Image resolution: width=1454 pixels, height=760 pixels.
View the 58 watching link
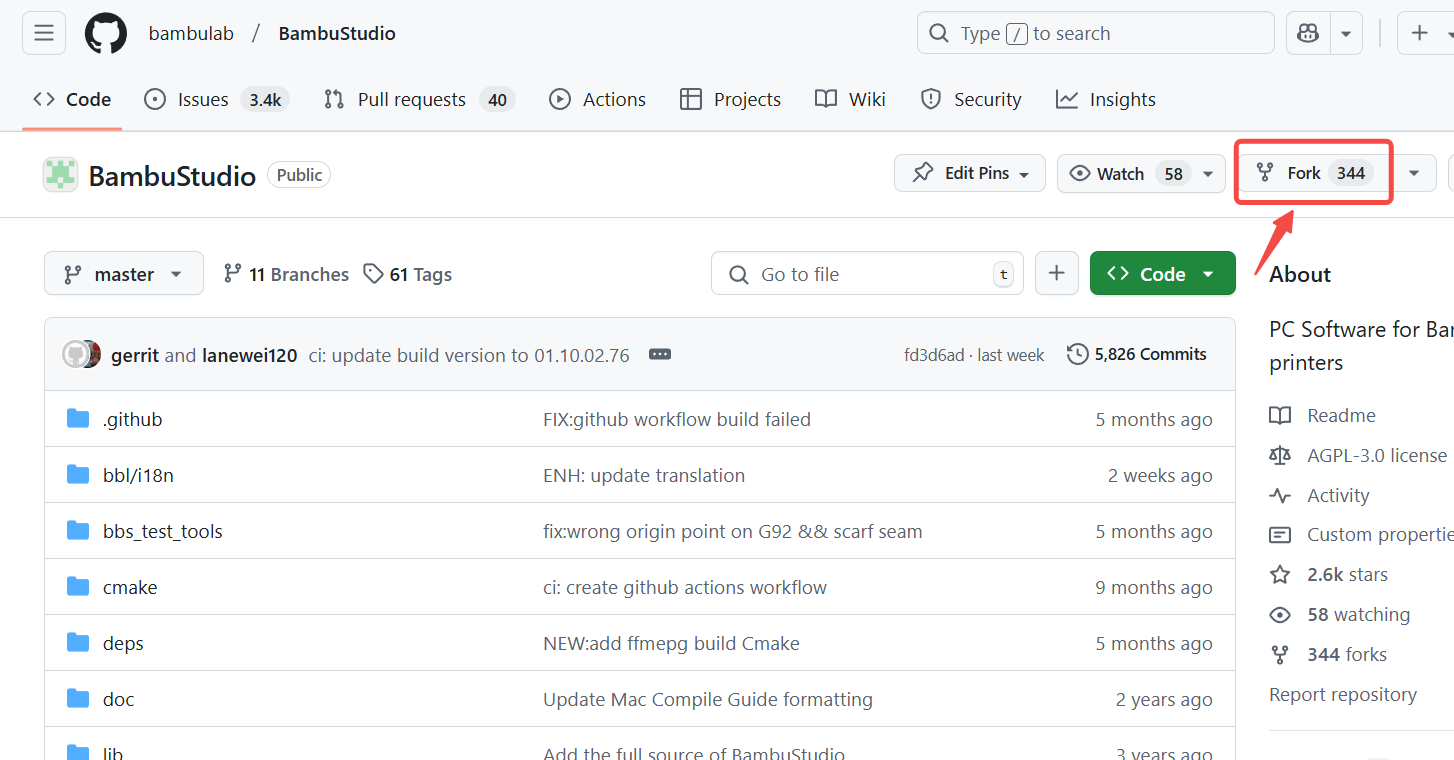(1340, 615)
